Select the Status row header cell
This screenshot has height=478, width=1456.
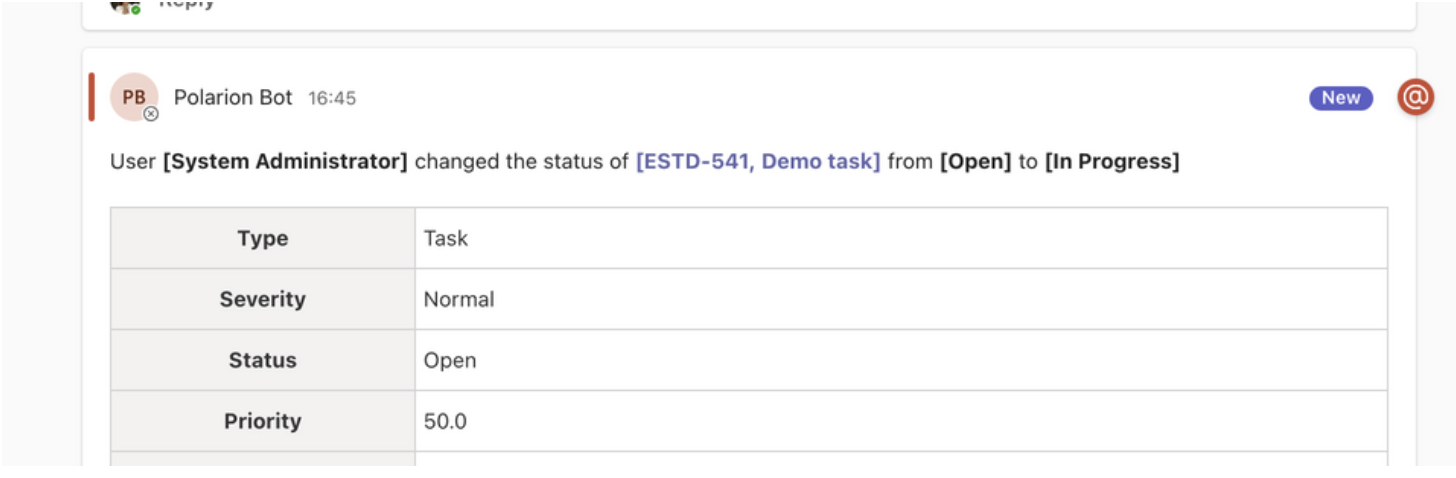(263, 360)
